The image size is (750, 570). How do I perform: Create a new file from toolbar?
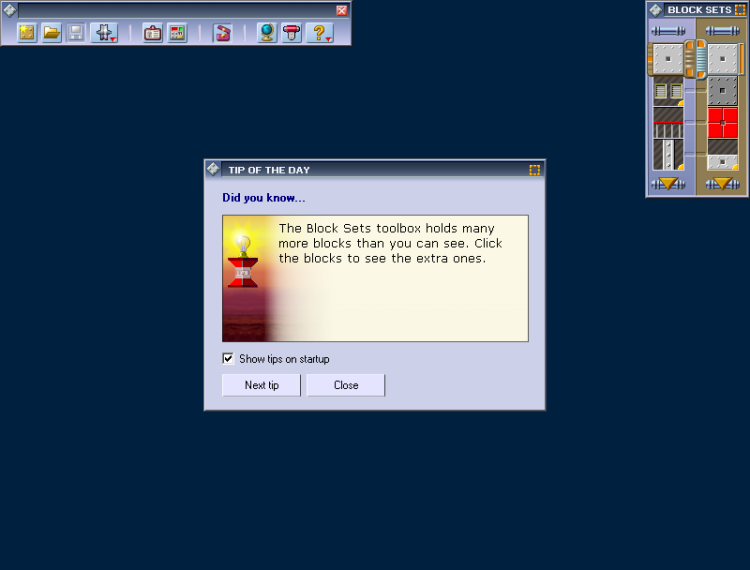click(27, 33)
